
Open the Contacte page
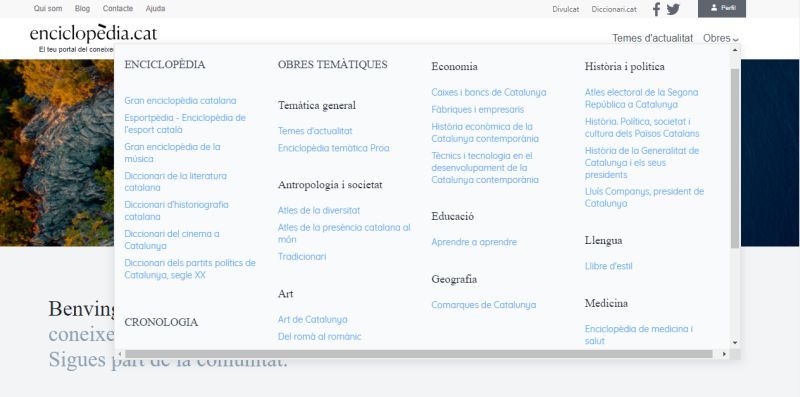pyautogui.click(x=118, y=9)
